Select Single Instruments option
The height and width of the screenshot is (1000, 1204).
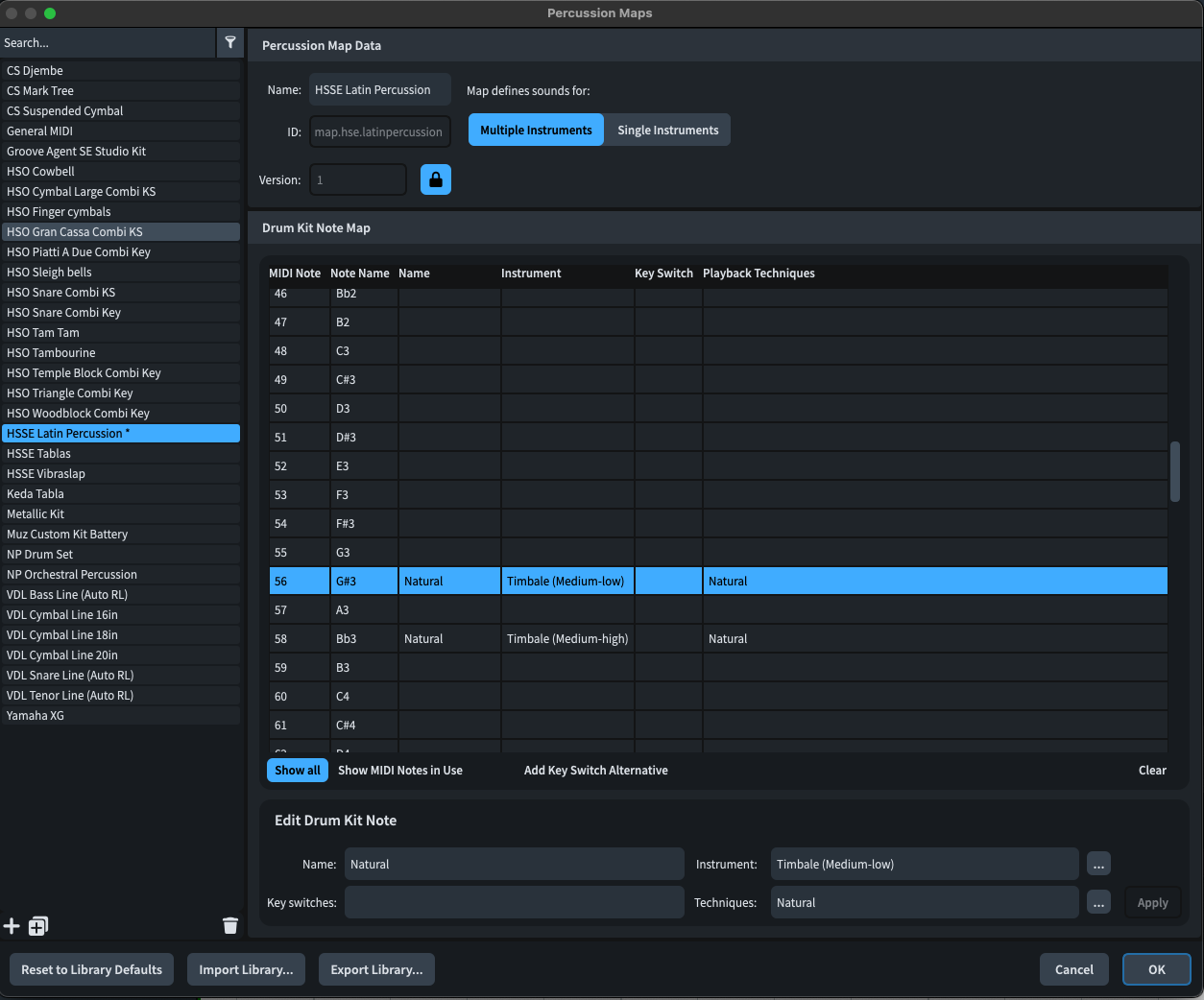coord(667,130)
